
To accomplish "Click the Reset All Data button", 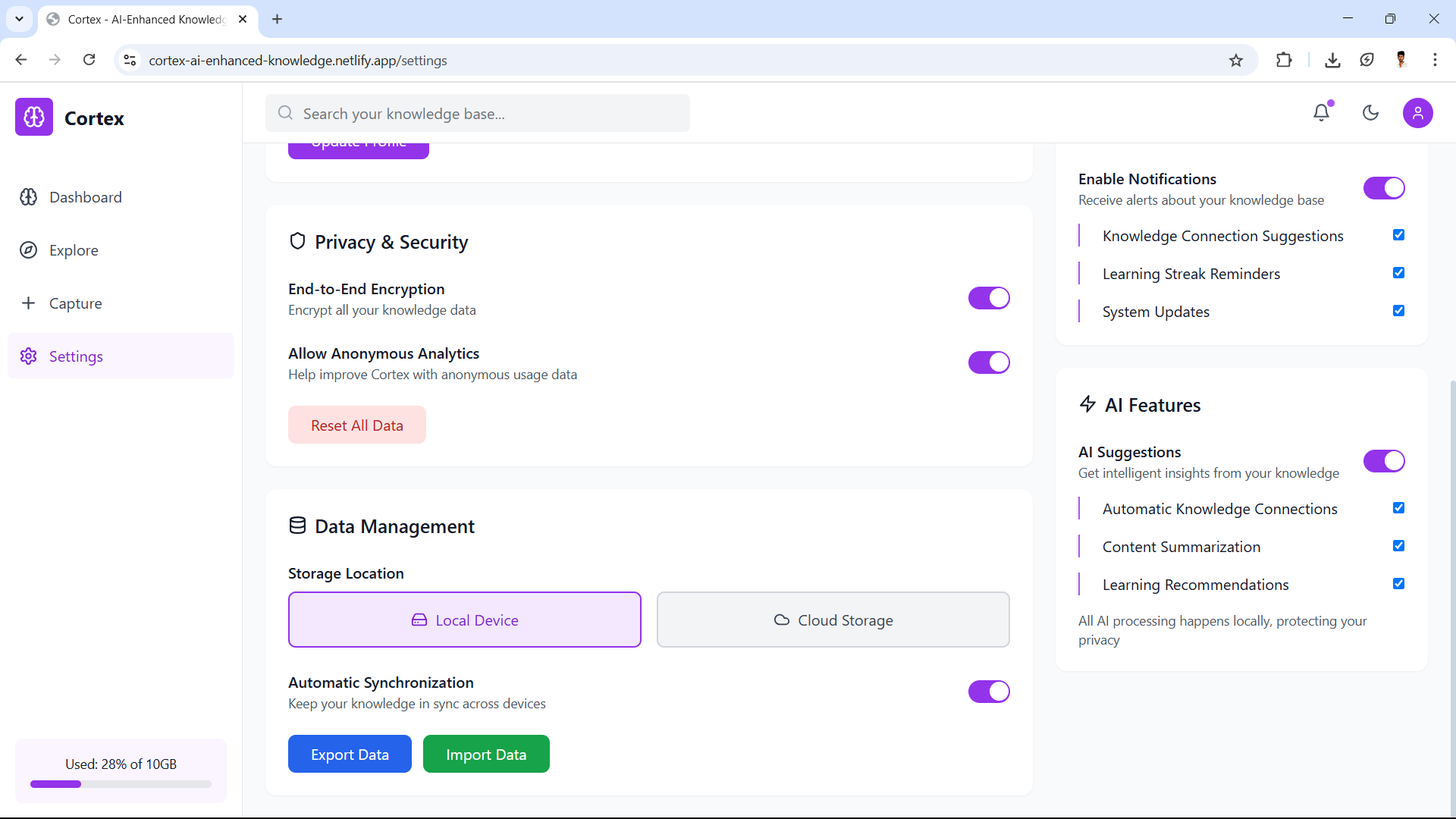I will click(357, 425).
